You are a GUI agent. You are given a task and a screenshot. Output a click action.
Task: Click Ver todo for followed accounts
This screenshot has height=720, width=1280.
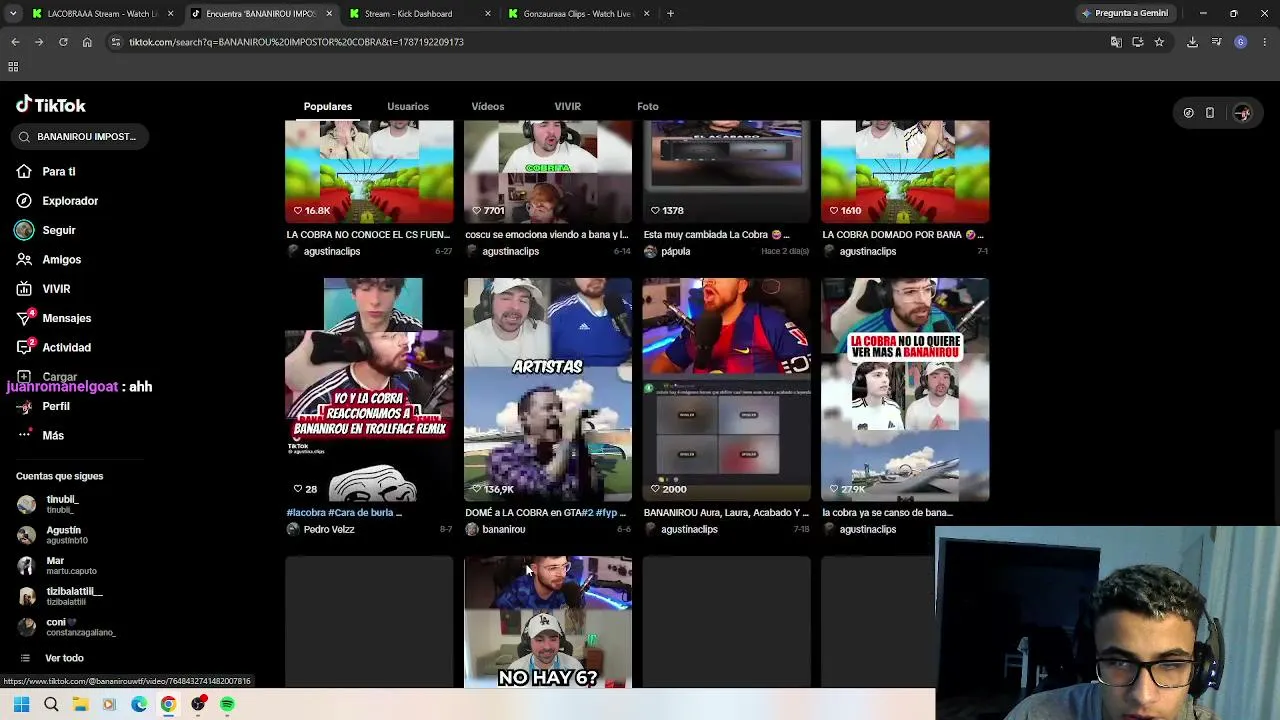coord(64,658)
